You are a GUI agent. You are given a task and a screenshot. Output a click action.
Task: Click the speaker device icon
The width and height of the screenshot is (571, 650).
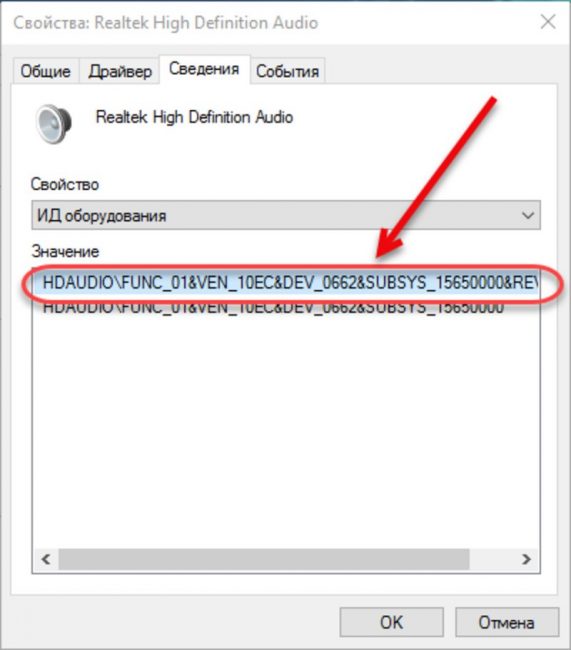click(53, 124)
